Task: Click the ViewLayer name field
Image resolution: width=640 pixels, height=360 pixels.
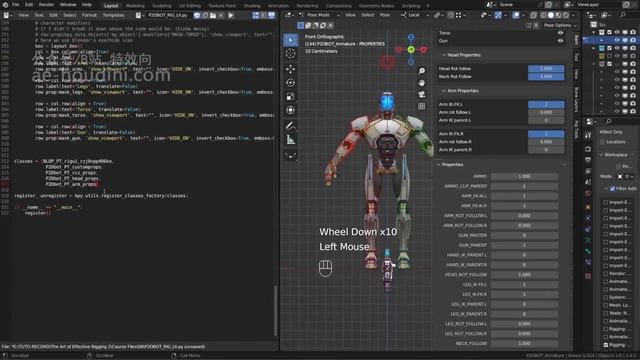Action: (598, 5)
